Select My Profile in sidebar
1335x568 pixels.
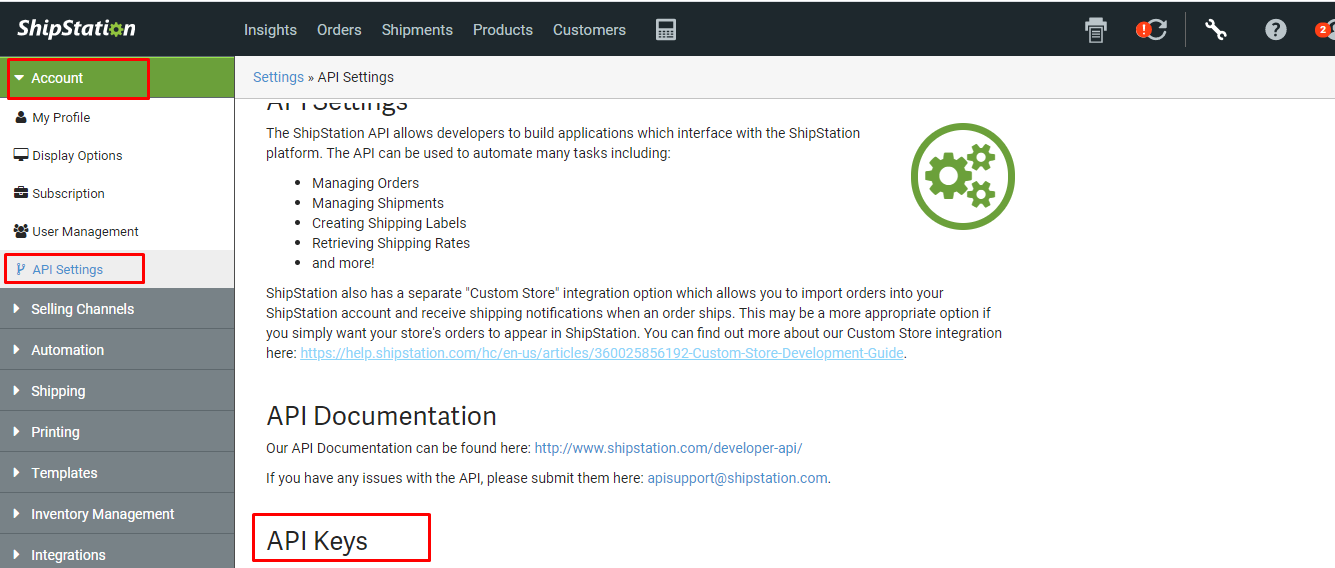117,117
